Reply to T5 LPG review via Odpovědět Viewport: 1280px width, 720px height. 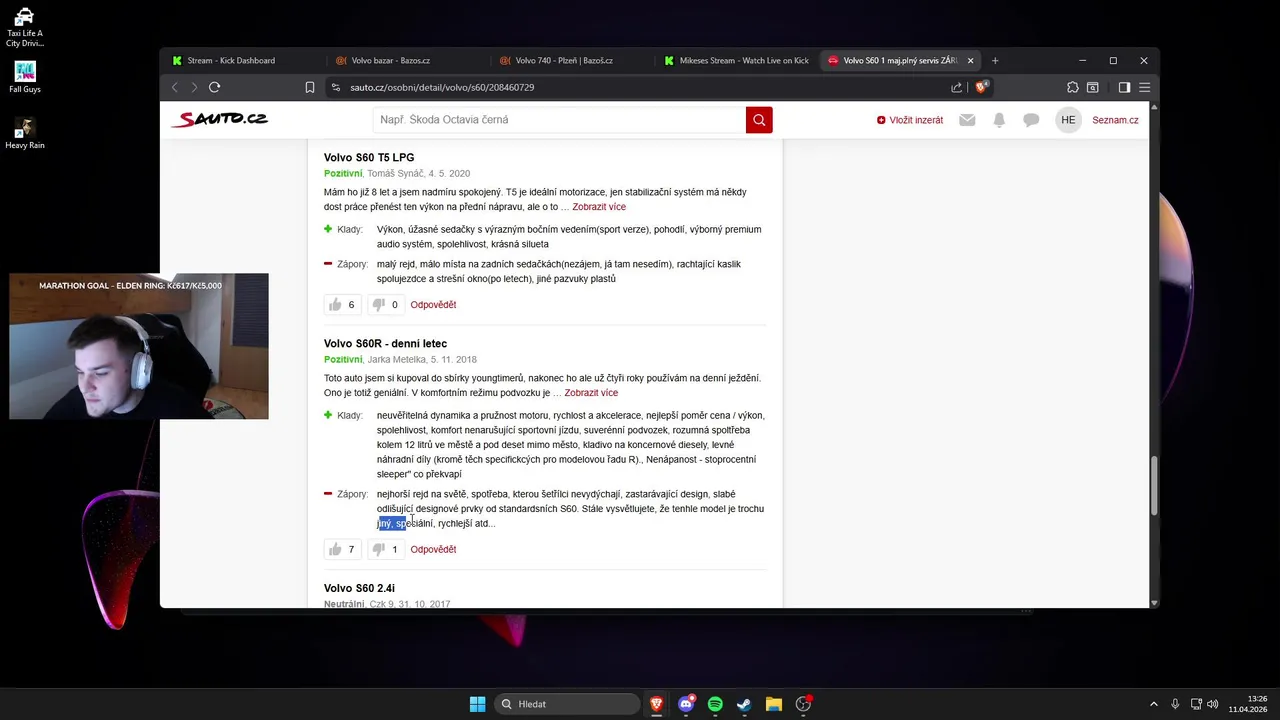[x=433, y=305]
